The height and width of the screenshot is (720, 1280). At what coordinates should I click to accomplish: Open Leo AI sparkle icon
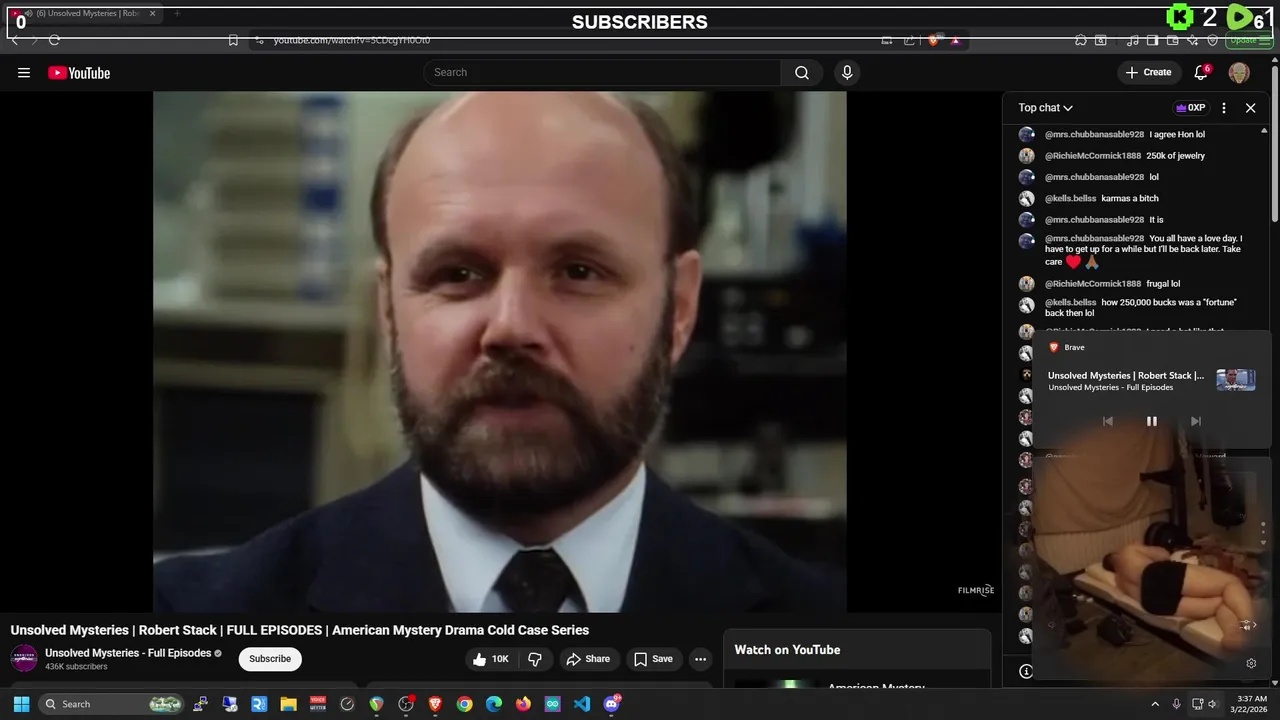coord(1193,40)
